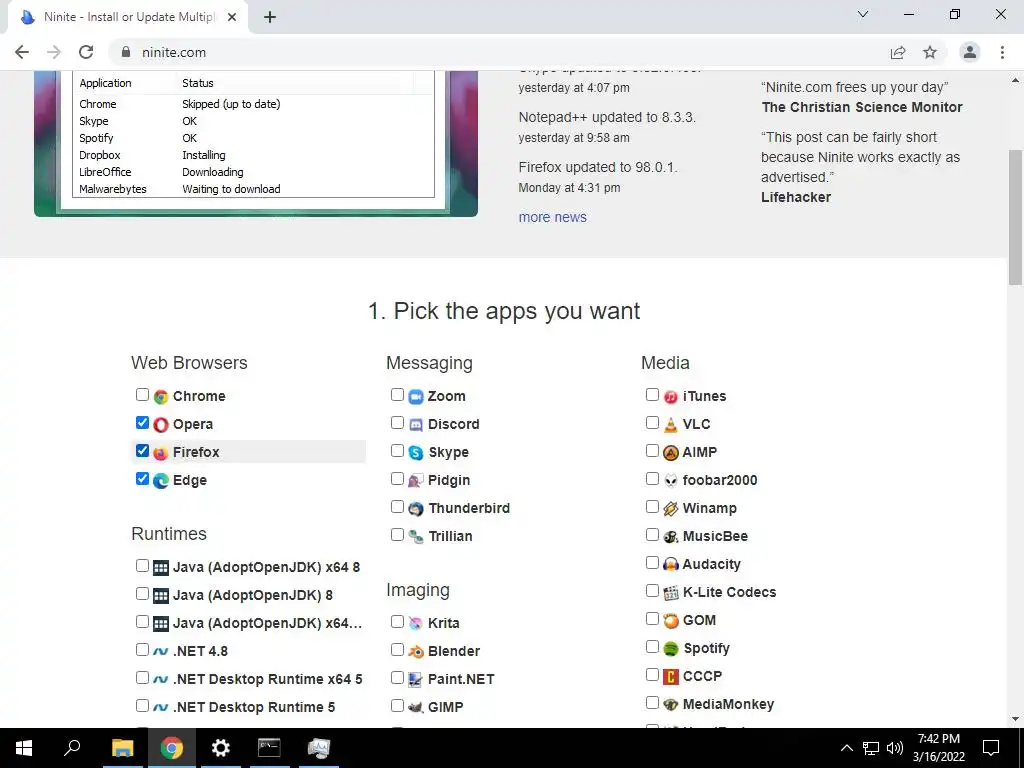Viewport: 1024px width, 768px height.
Task: Click the Opera logo icon
Action: 161,424
